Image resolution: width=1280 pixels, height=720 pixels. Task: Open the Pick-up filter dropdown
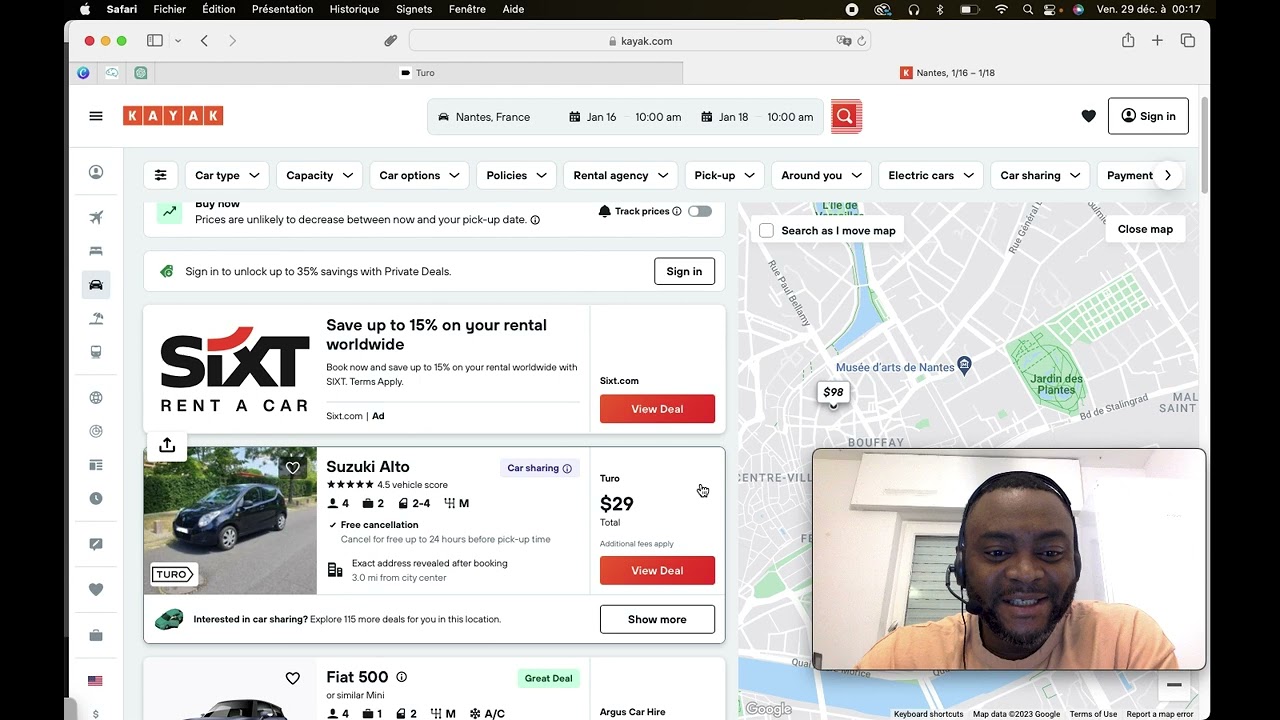725,175
